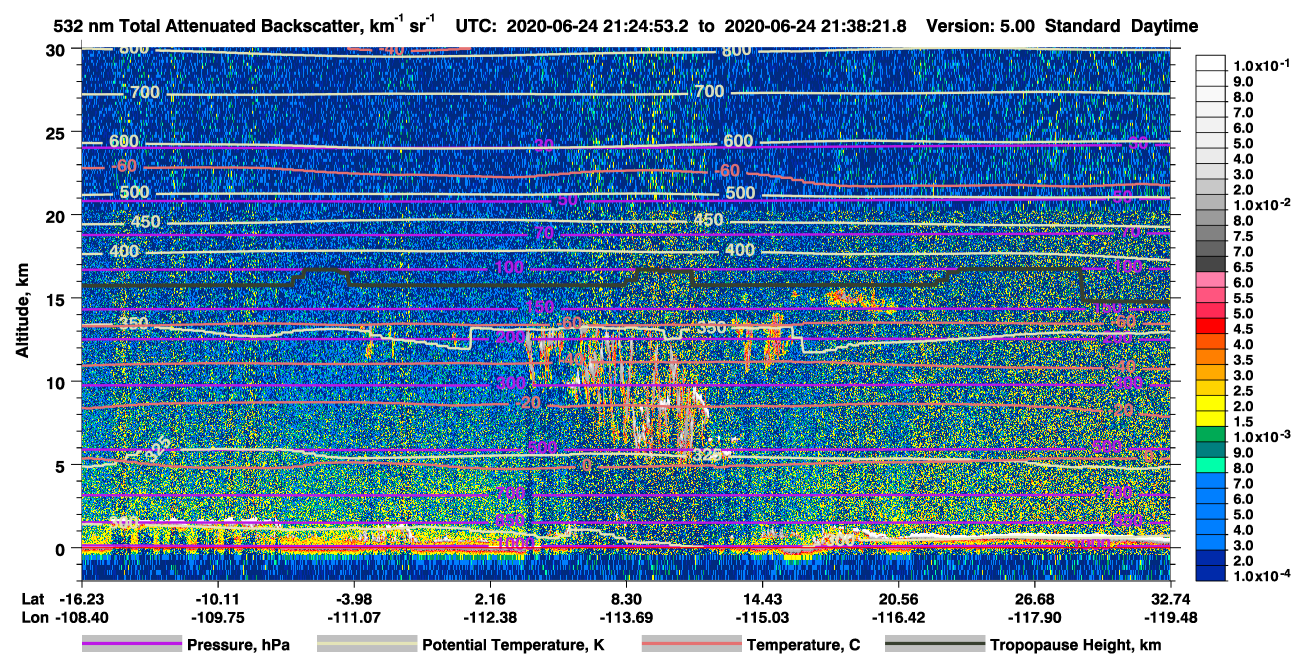This screenshot has height=667, width=1300.
Task: Click longitude value '-119.48'
Action: [1171, 617]
